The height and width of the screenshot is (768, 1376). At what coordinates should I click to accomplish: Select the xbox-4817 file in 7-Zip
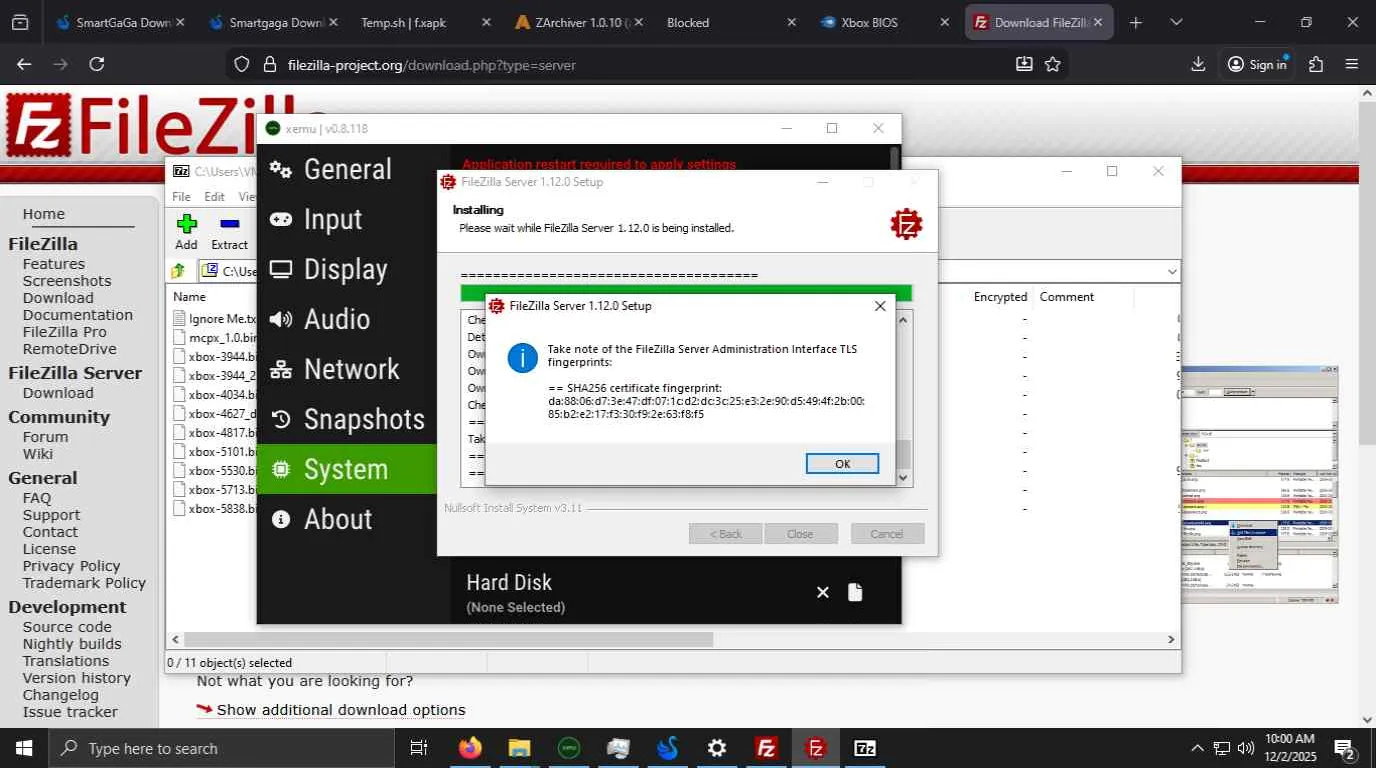(x=216, y=433)
